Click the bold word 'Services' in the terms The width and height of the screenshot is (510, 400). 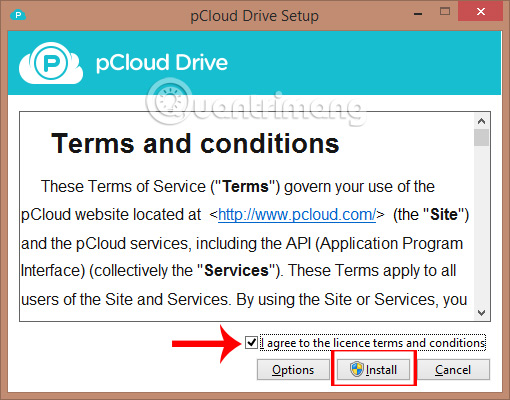(x=236, y=270)
